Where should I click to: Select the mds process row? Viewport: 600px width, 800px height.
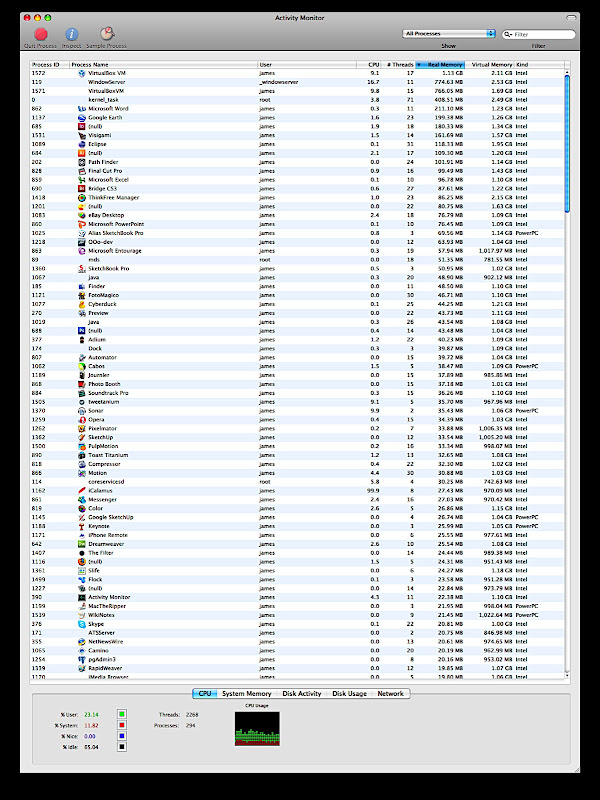click(297, 260)
